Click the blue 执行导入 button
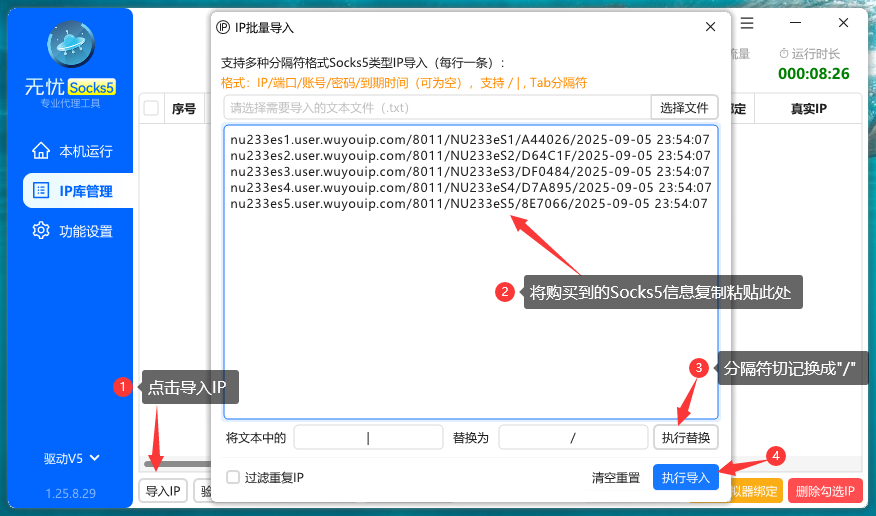The height and width of the screenshot is (516, 876). point(685,478)
